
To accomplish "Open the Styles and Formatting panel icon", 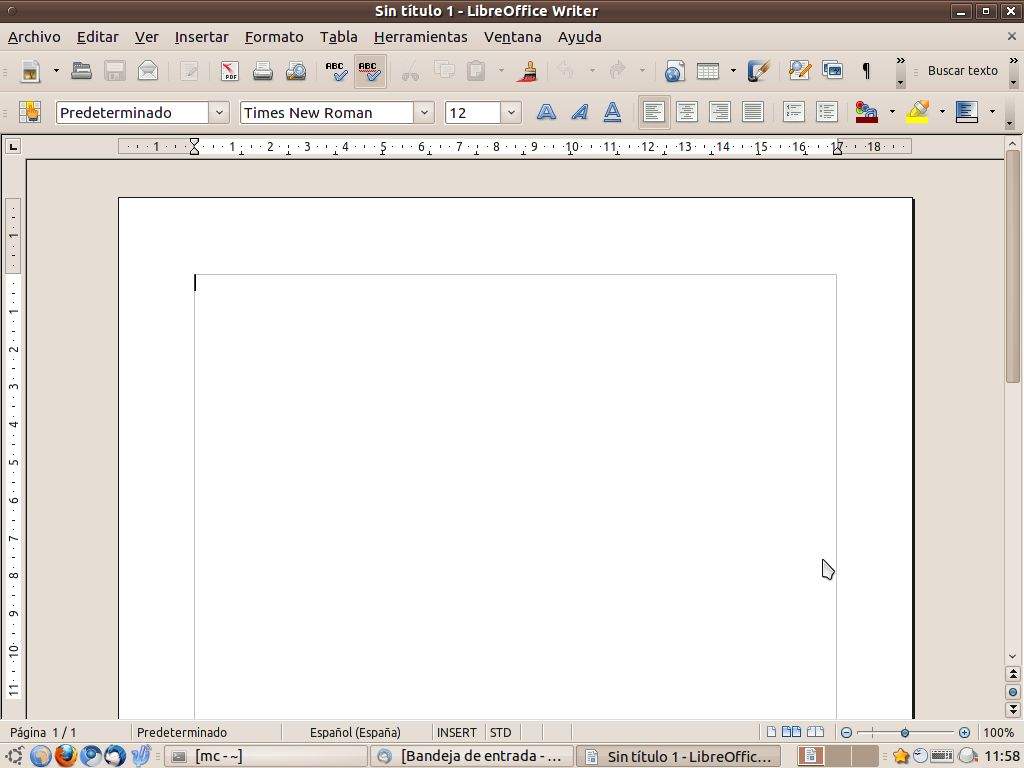I will pyautogui.click(x=29, y=112).
